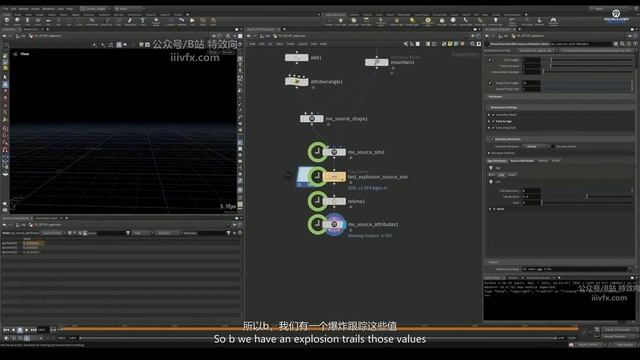Adjust the Trail Length slider
Screen dimensions: 640x360
(x=587, y=60)
